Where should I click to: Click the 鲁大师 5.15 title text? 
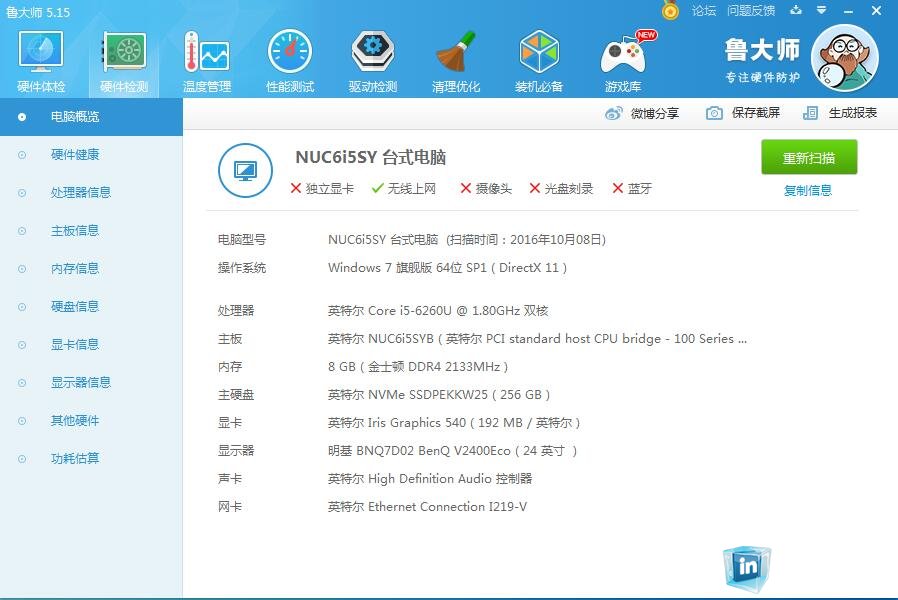[x=38, y=12]
